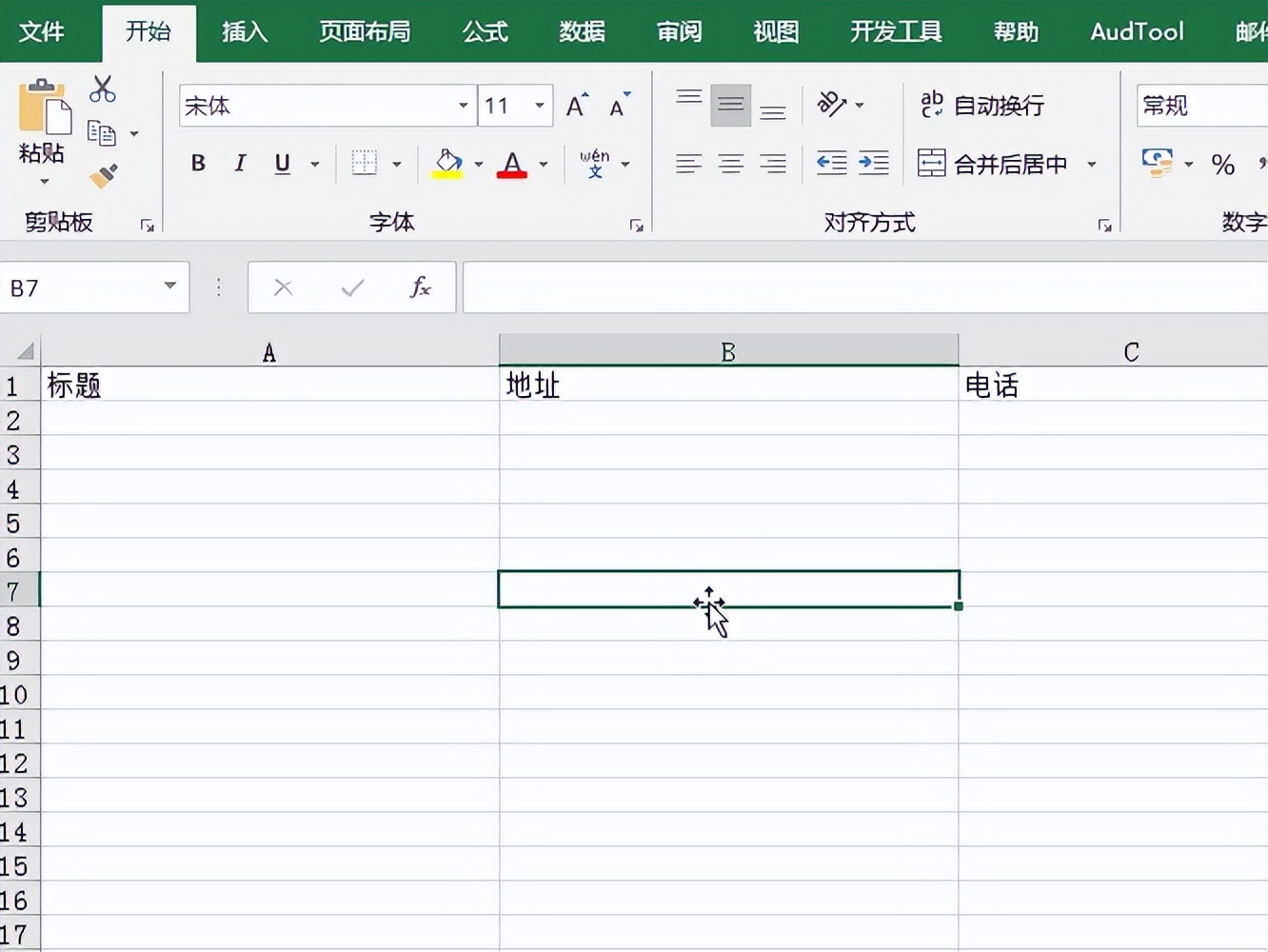Open the font size dropdown

(x=539, y=106)
